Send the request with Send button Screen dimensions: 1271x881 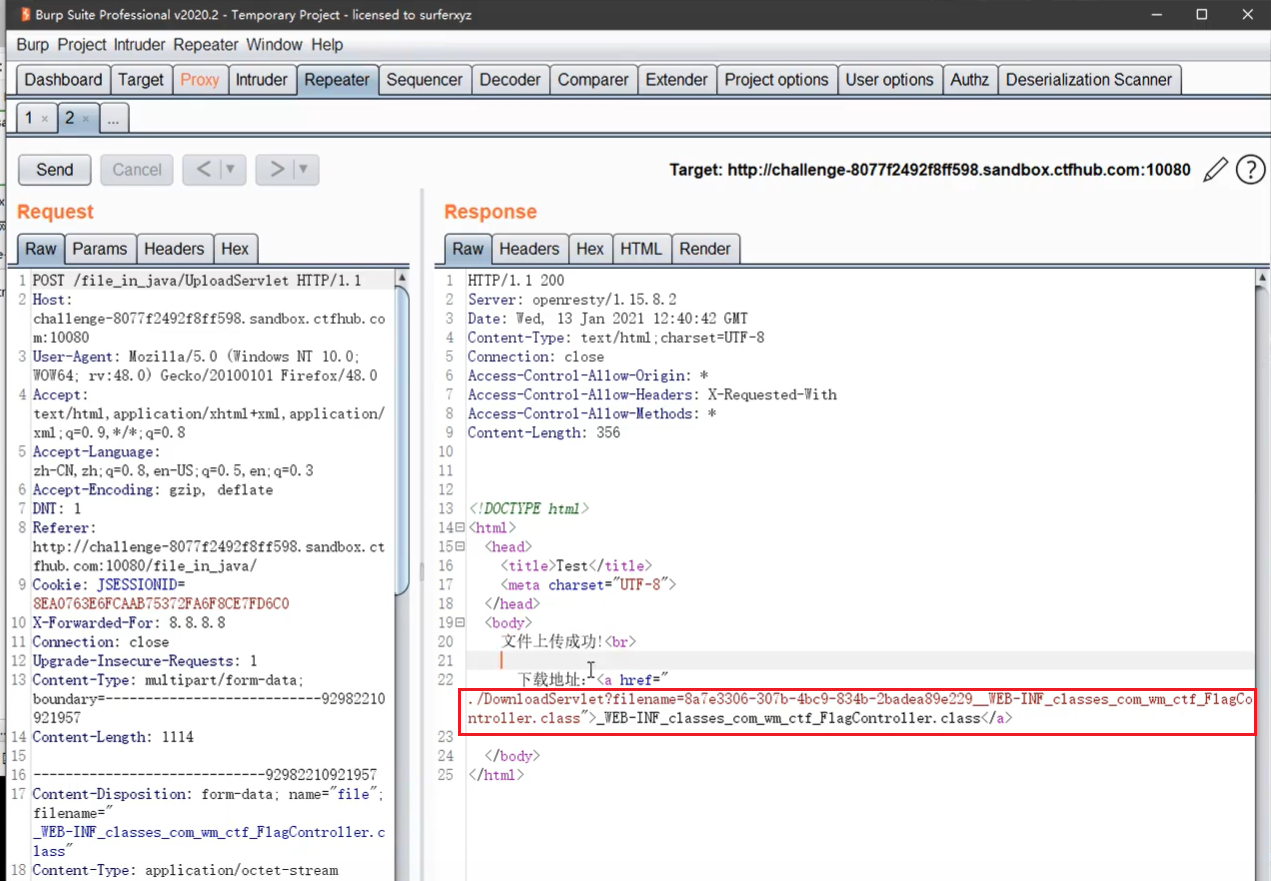[x=55, y=169]
